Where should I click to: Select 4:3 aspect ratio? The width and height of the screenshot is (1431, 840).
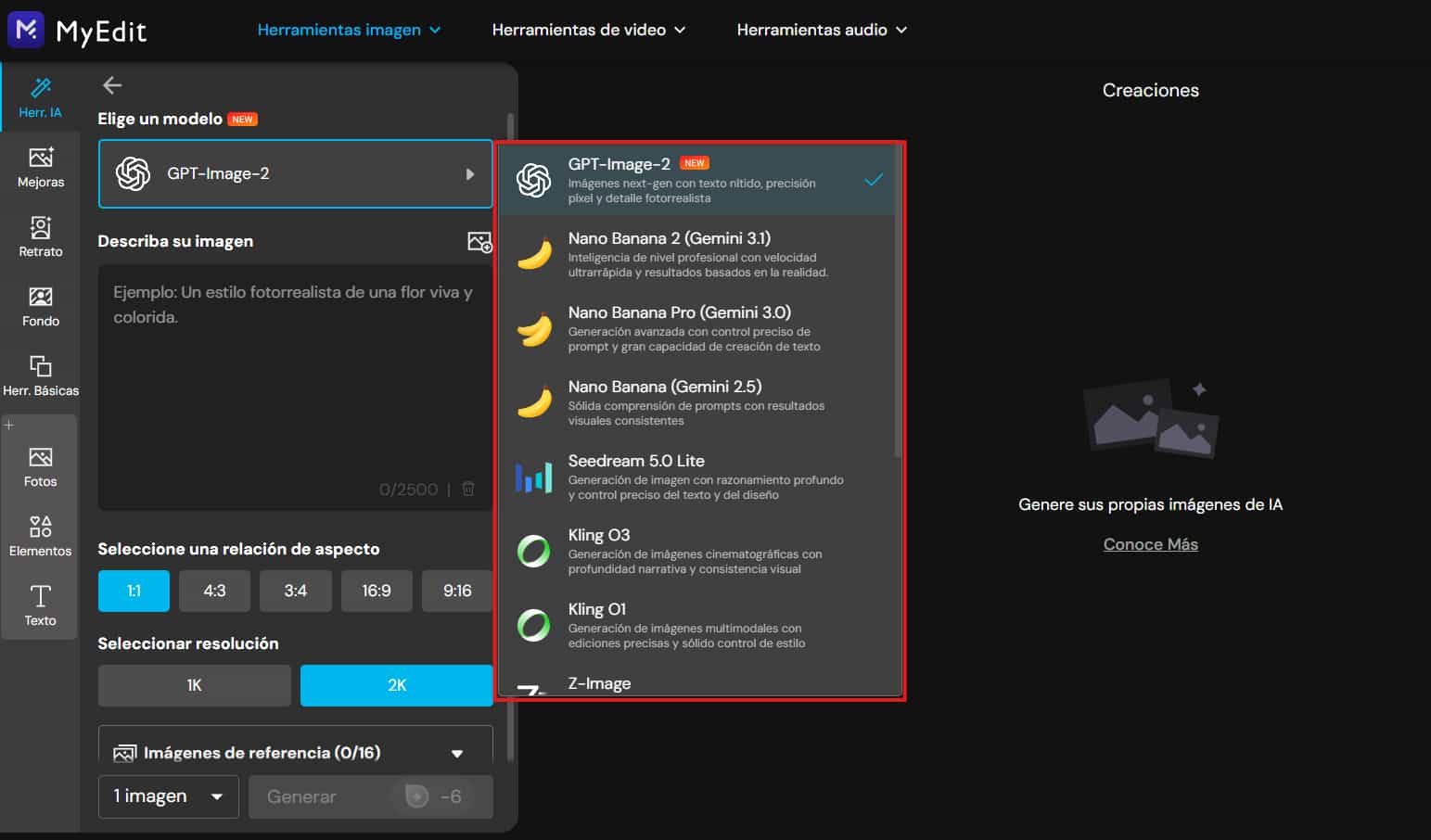(x=214, y=591)
